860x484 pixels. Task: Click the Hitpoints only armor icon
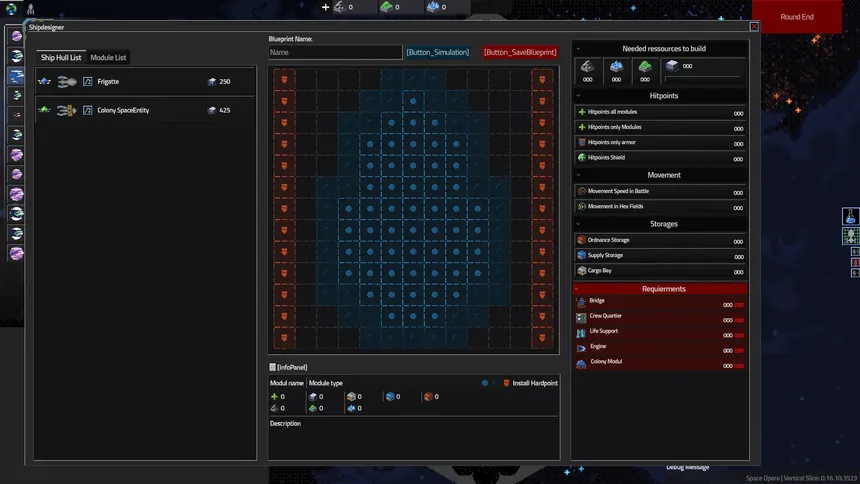[581, 143]
